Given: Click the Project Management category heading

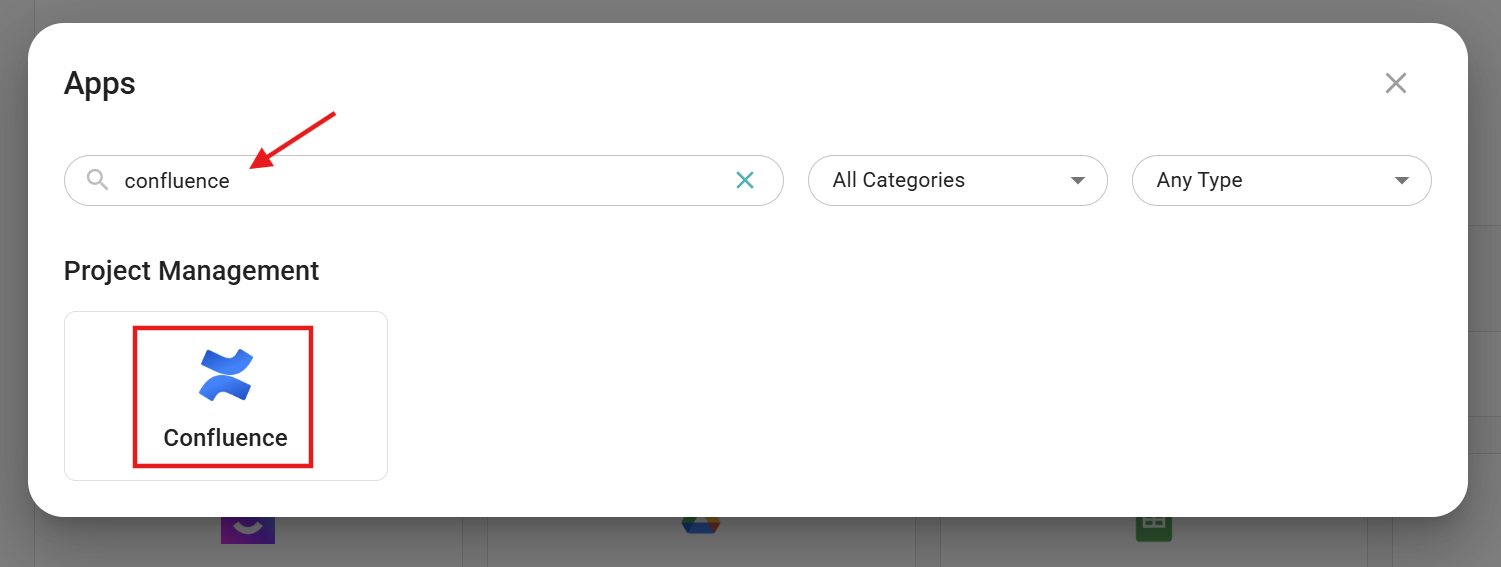Looking at the screenshot, I should tap(191, 271).
